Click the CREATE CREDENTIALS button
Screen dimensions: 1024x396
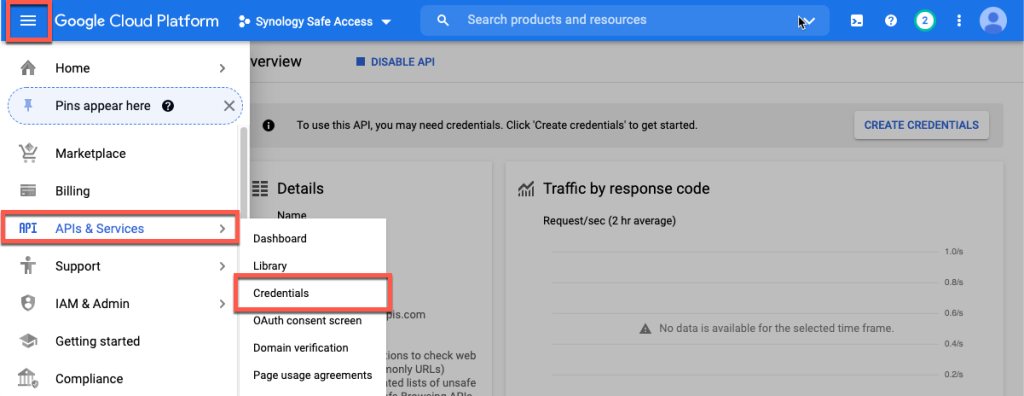pyautogui.click(x=921, y=125)
